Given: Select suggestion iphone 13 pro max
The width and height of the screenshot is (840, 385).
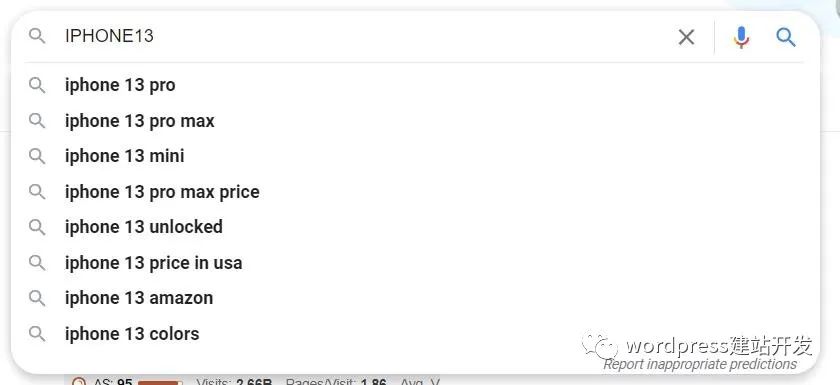Looking at the screenshot, I should point(415,120).
